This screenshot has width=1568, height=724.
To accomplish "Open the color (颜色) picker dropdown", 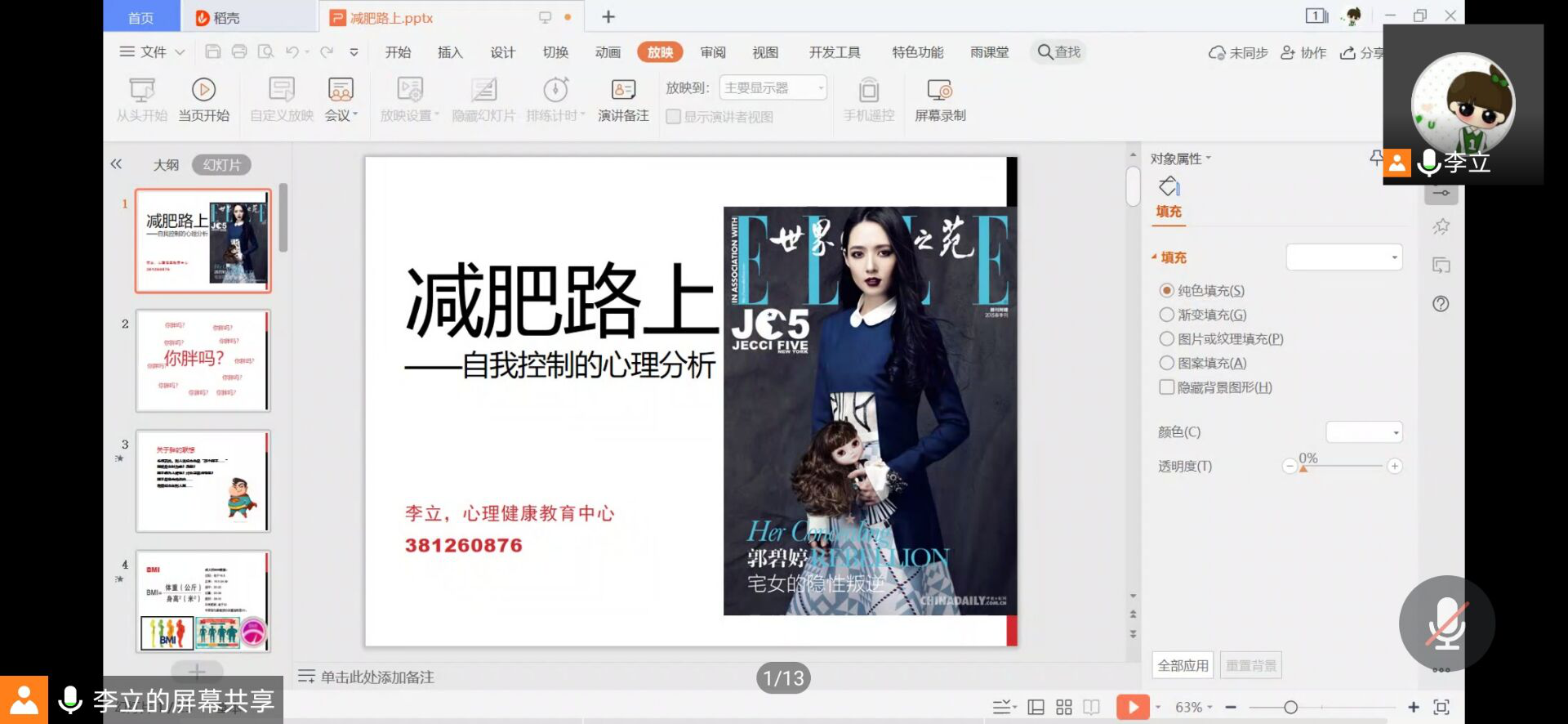I will click(x=1363, y=431).
